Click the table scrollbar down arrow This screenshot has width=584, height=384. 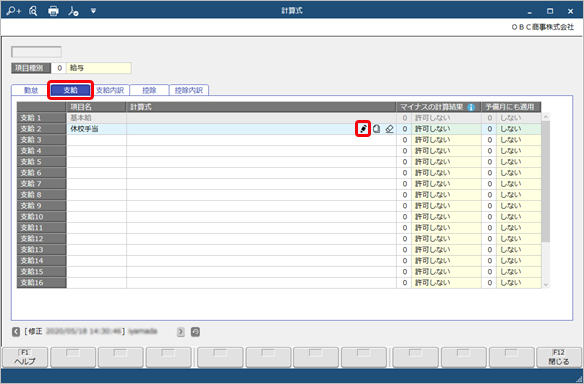tap(546, 285)
